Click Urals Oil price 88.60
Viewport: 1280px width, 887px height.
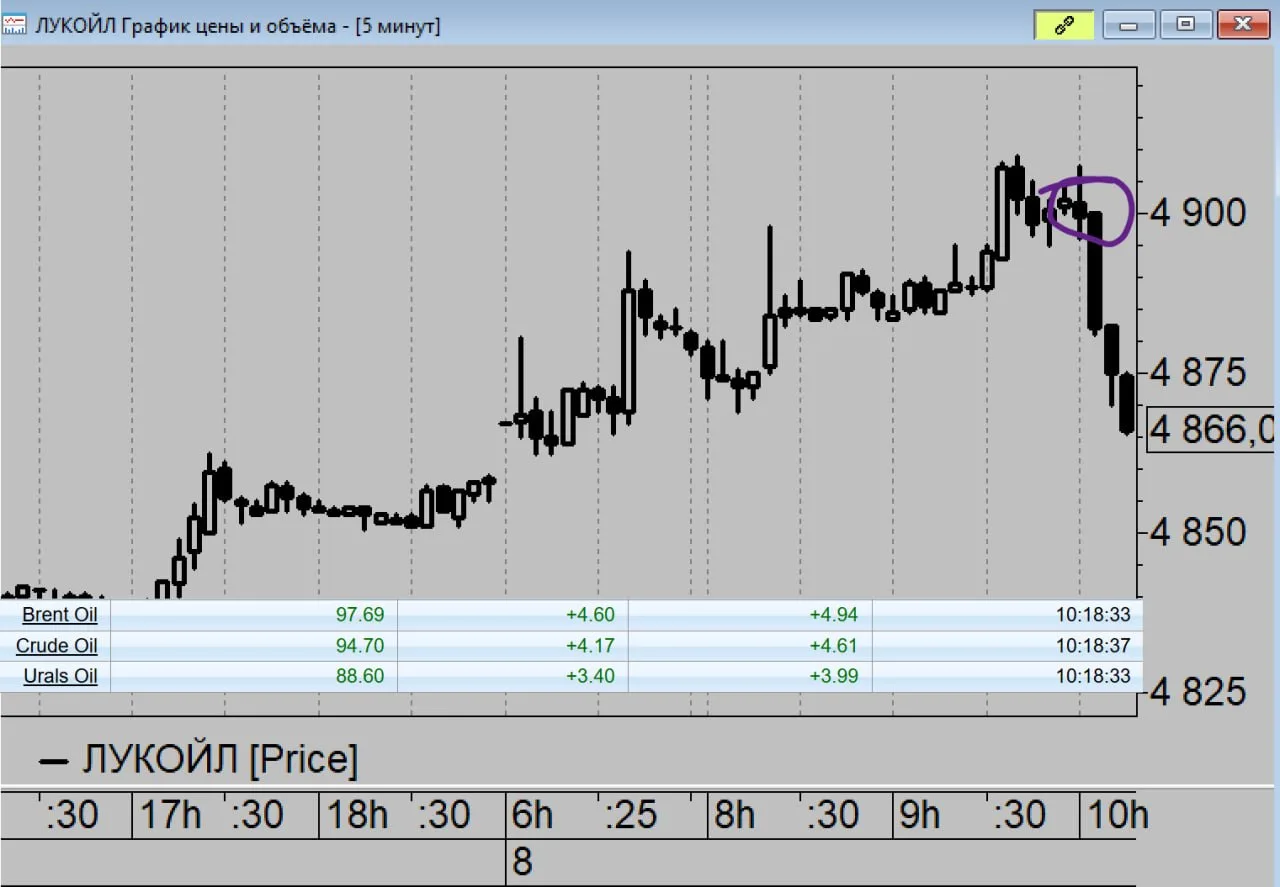point(359,676)
